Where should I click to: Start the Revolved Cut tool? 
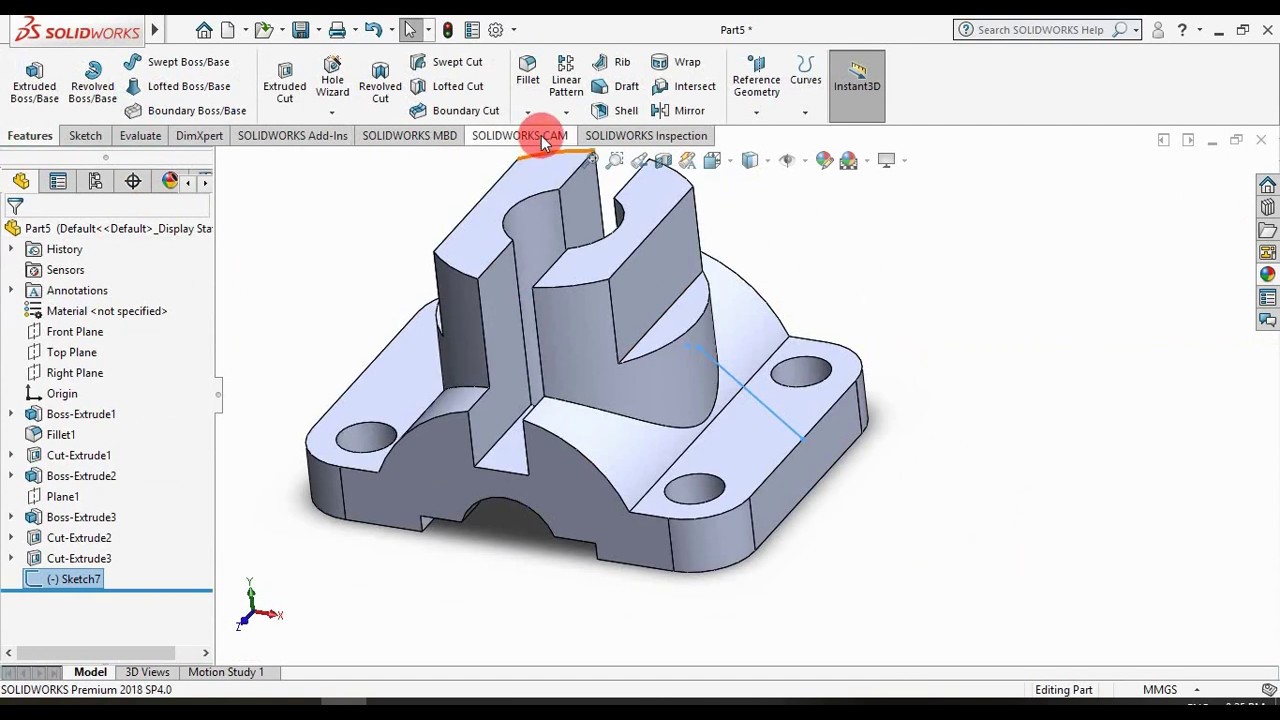380,82
